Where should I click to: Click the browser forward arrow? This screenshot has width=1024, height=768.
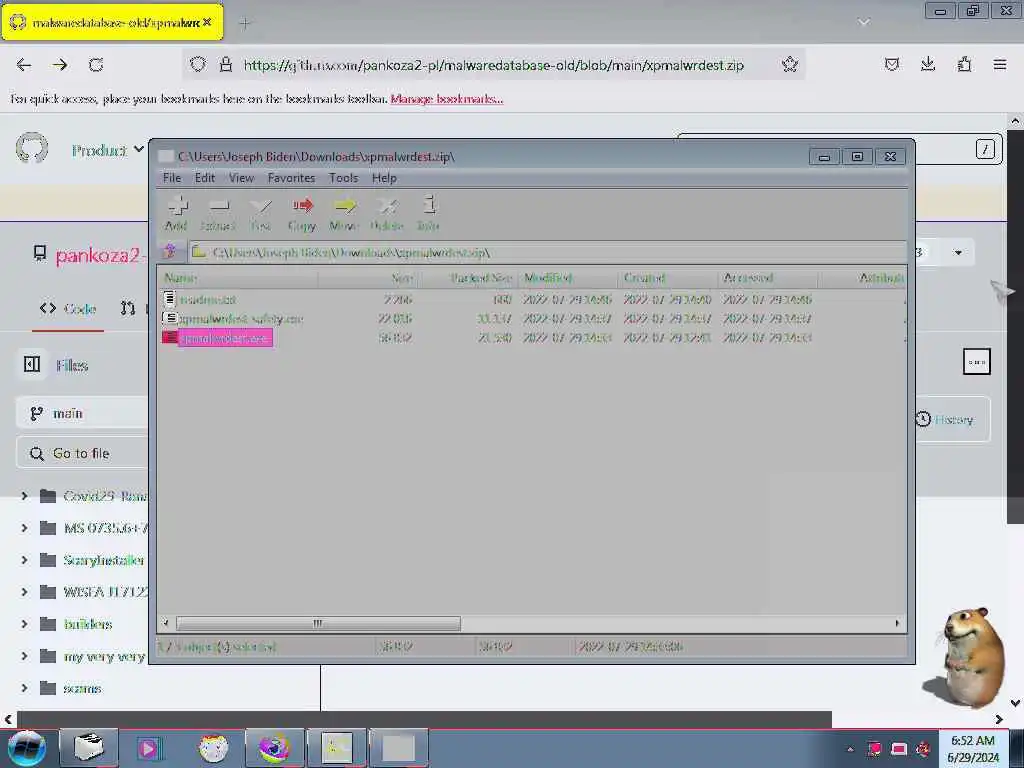[60, 65]
